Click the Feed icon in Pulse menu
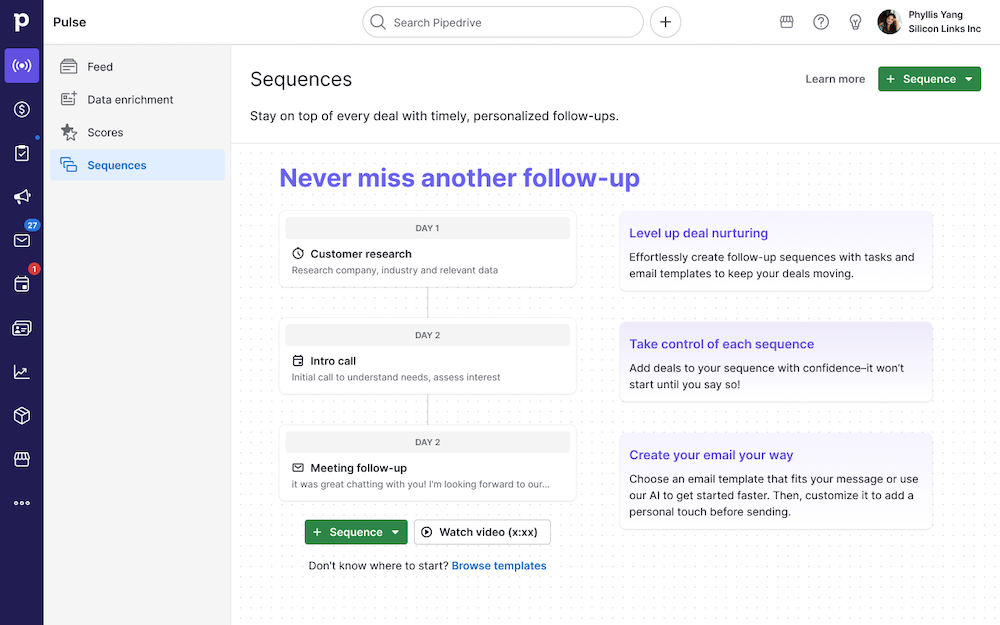The image size is (1000, 625). pyautogui.click(x=69, y=66)
